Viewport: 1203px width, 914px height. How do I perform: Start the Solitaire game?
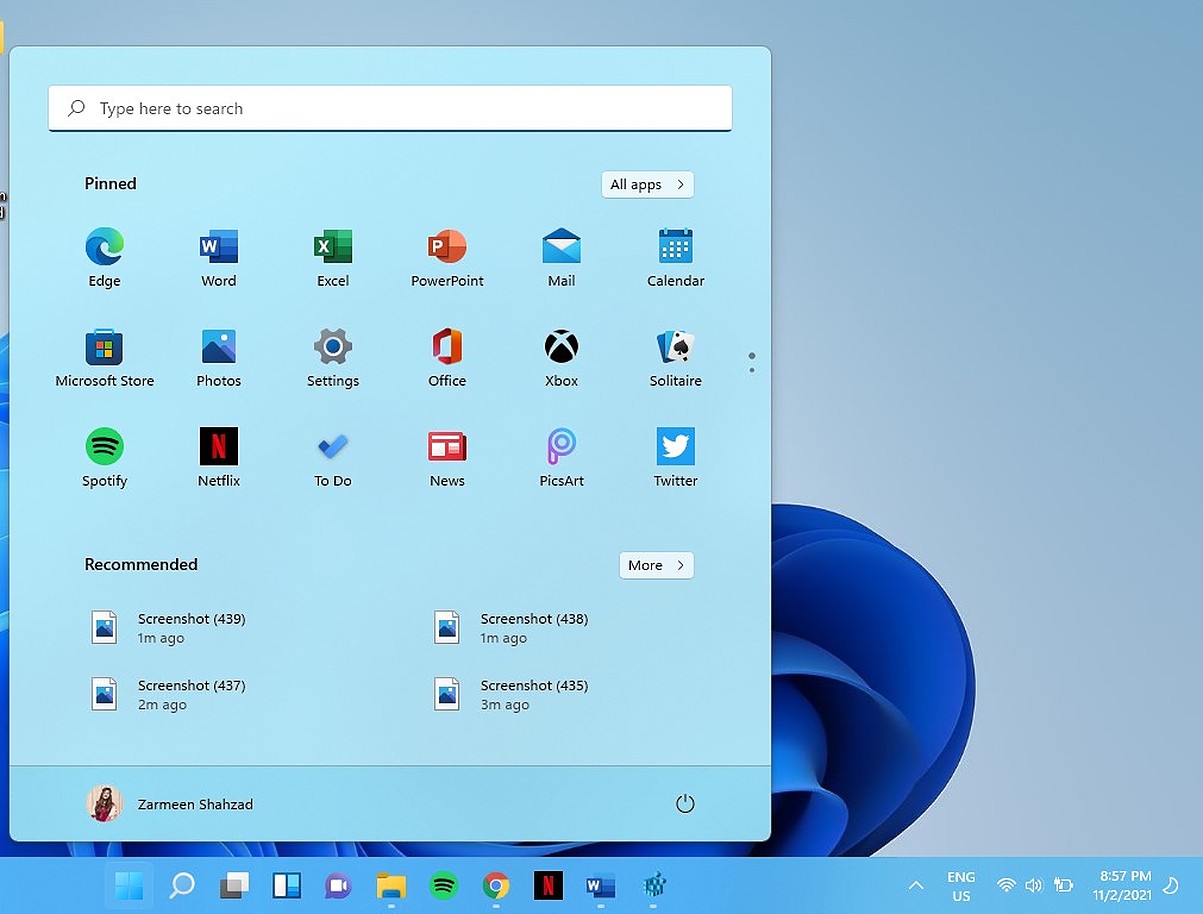point(675,346)
